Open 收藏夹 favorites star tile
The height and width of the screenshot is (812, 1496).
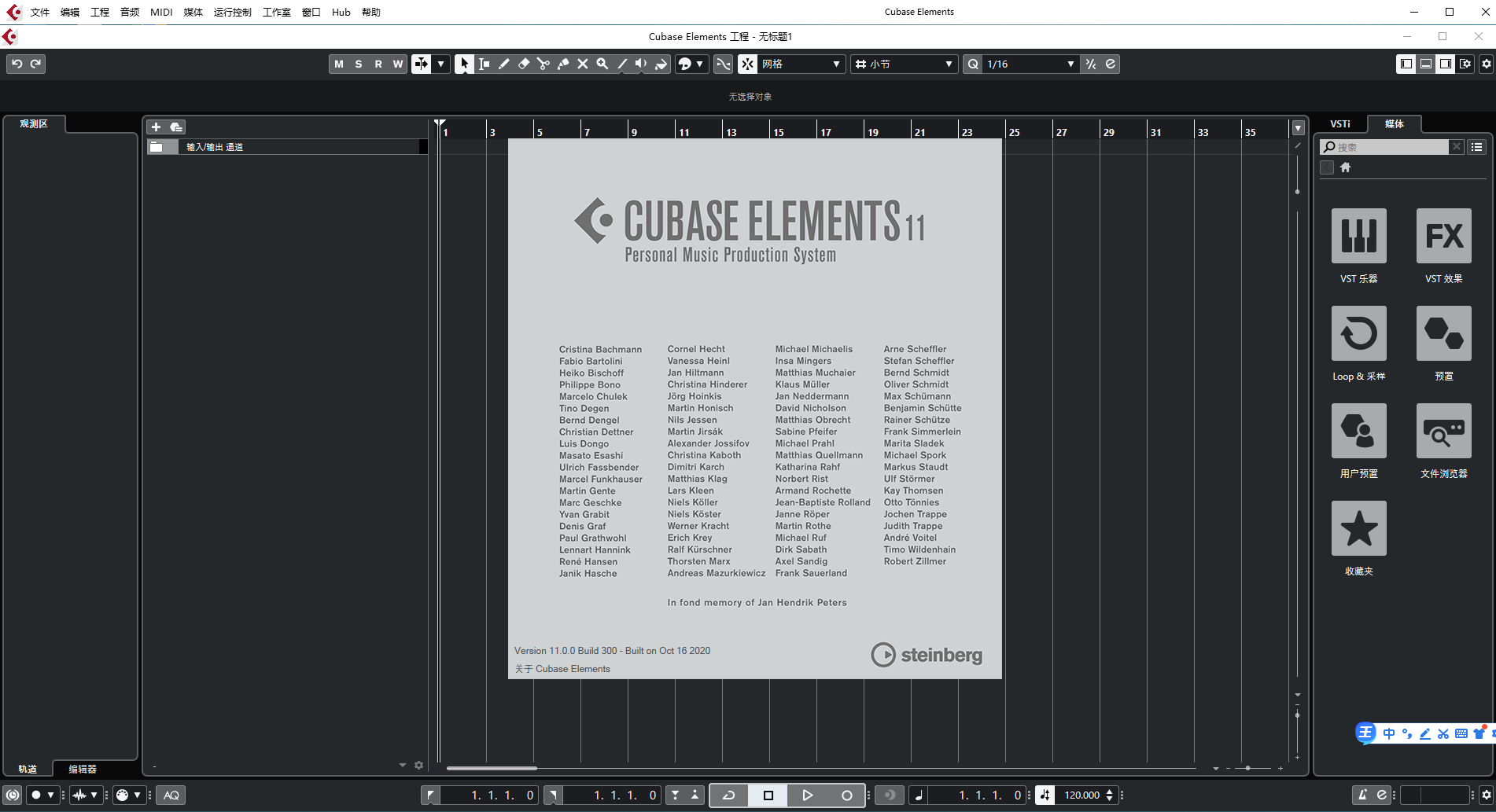click(1358, 528)
